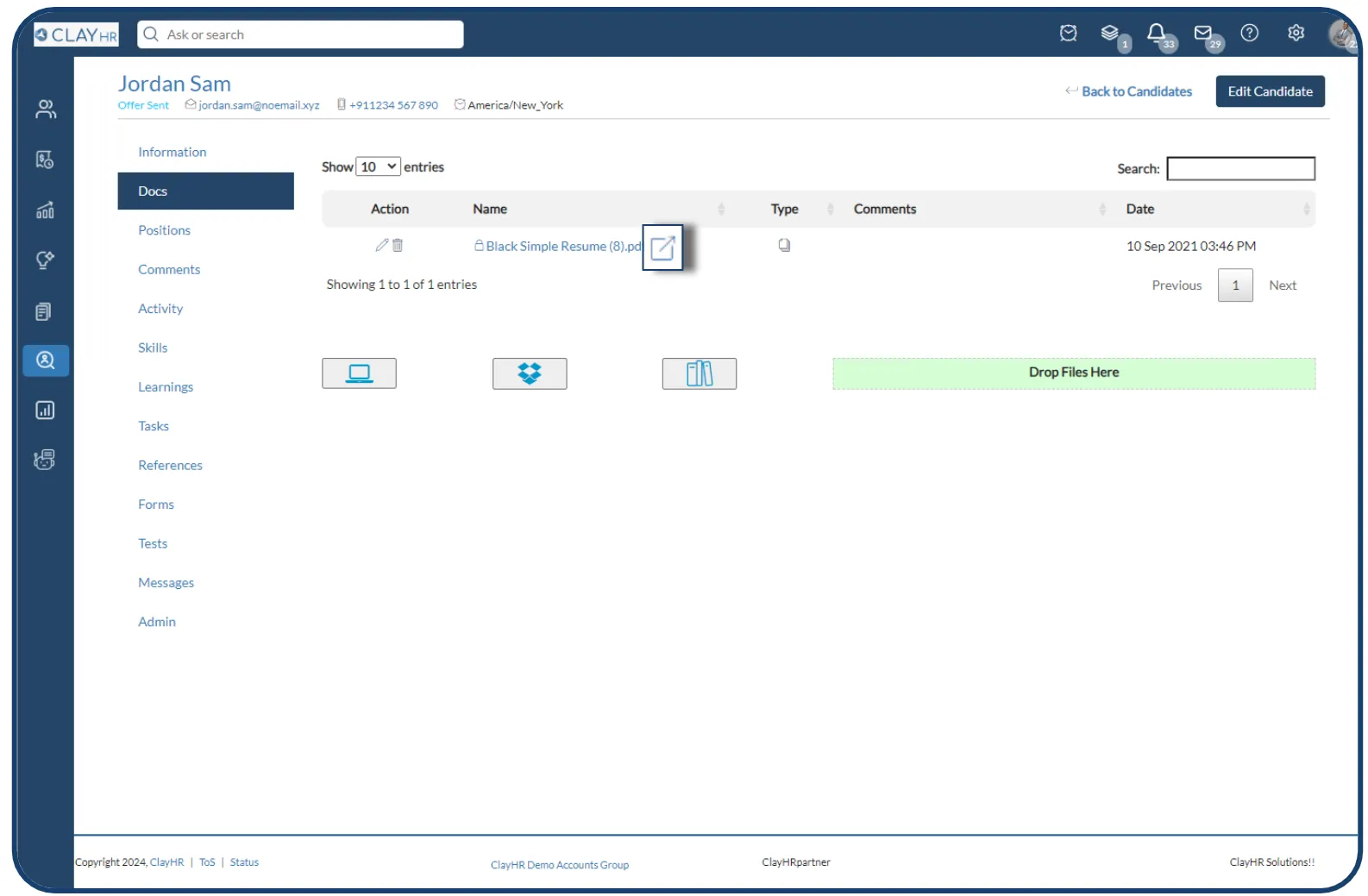
Task: Open the Messages tab
Action: tap(166, 583)
